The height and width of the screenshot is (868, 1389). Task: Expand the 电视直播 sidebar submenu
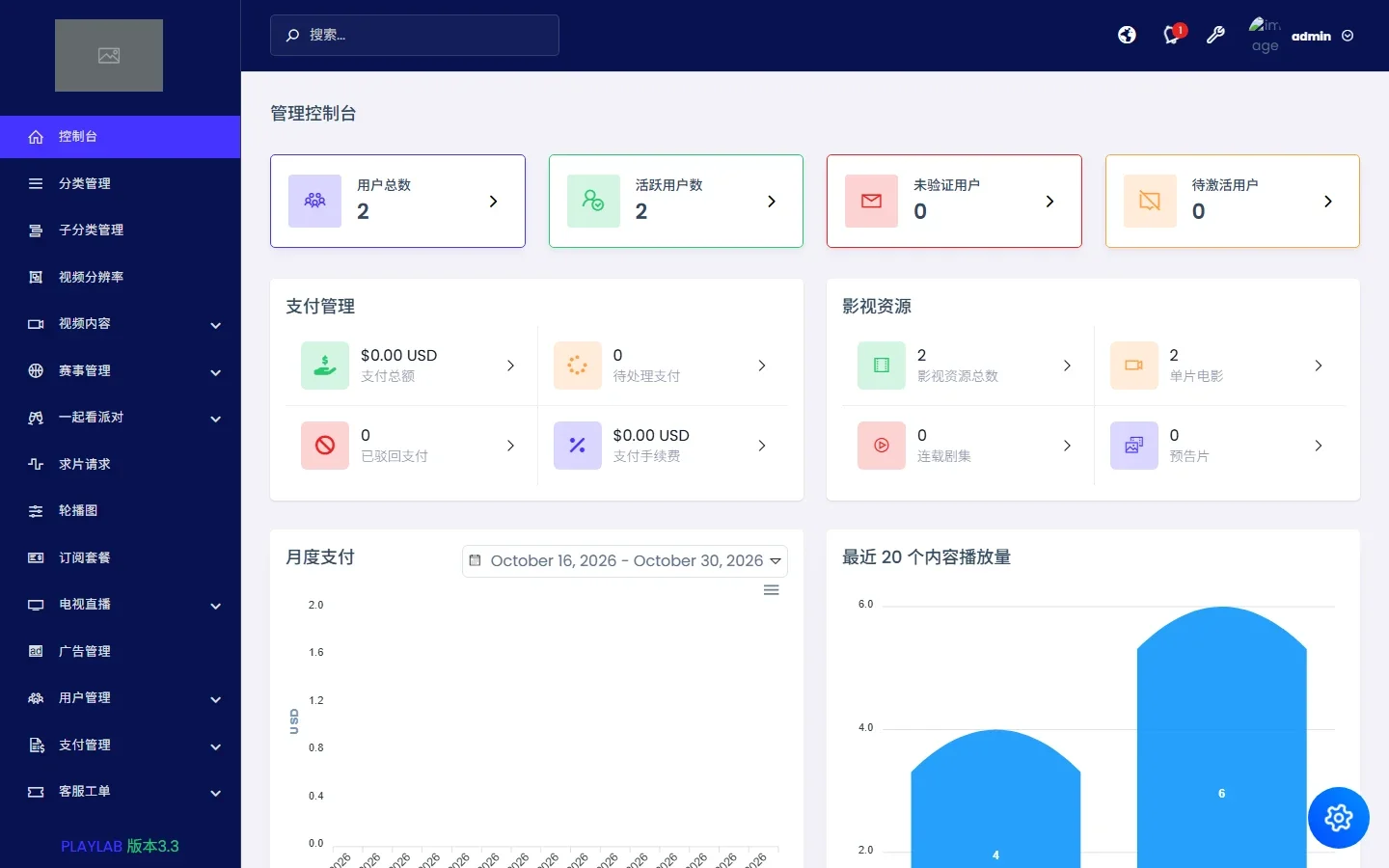pos(121,605)
